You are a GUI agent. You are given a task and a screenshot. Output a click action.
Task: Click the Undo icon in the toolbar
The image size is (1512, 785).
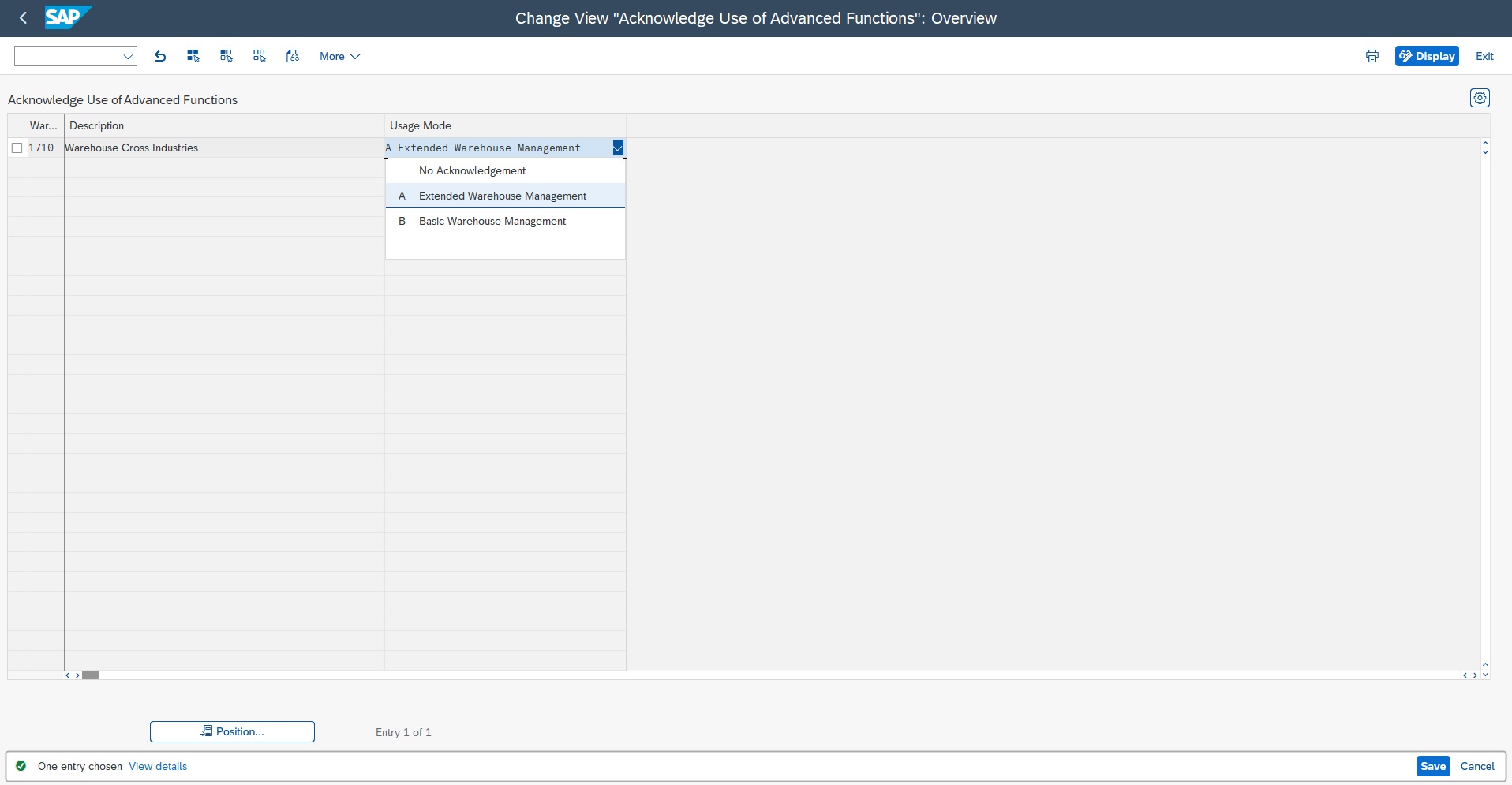tap(160, 56)
